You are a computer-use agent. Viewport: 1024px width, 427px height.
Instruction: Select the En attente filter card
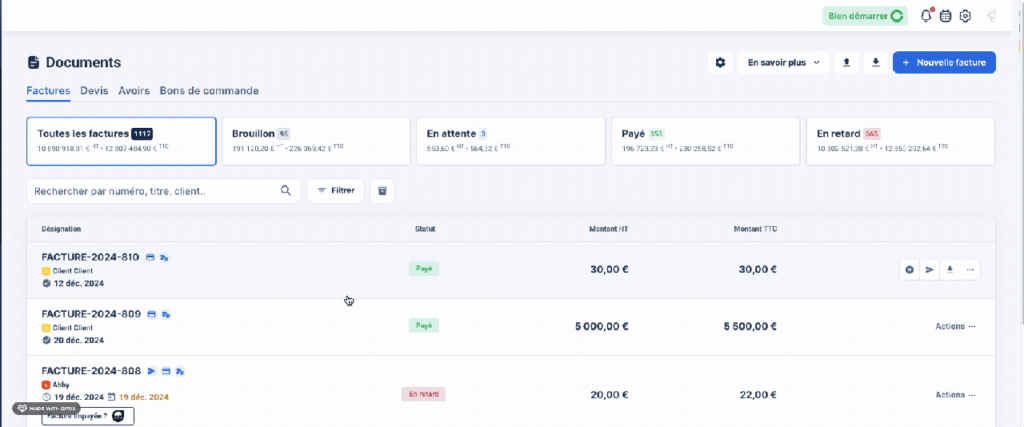tap(511, 141)
